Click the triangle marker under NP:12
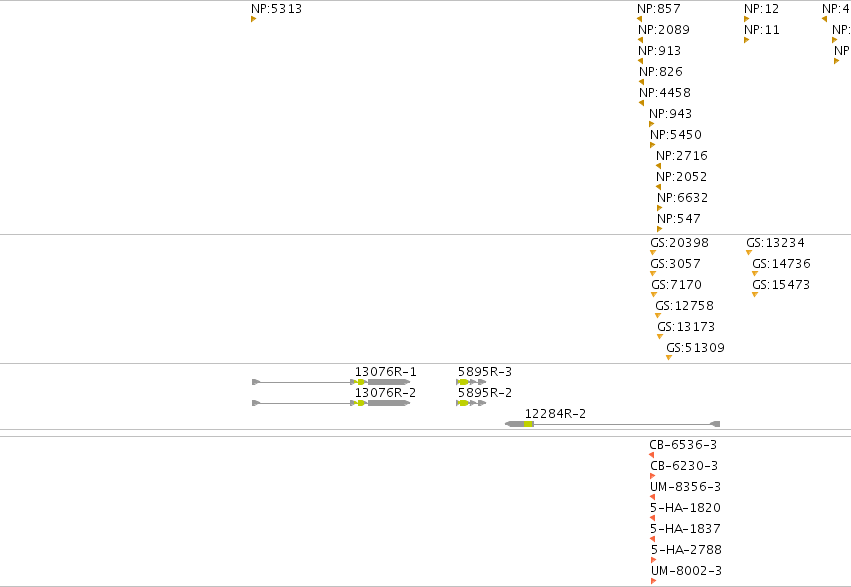 pyautogui.click(x=746, y=19)
